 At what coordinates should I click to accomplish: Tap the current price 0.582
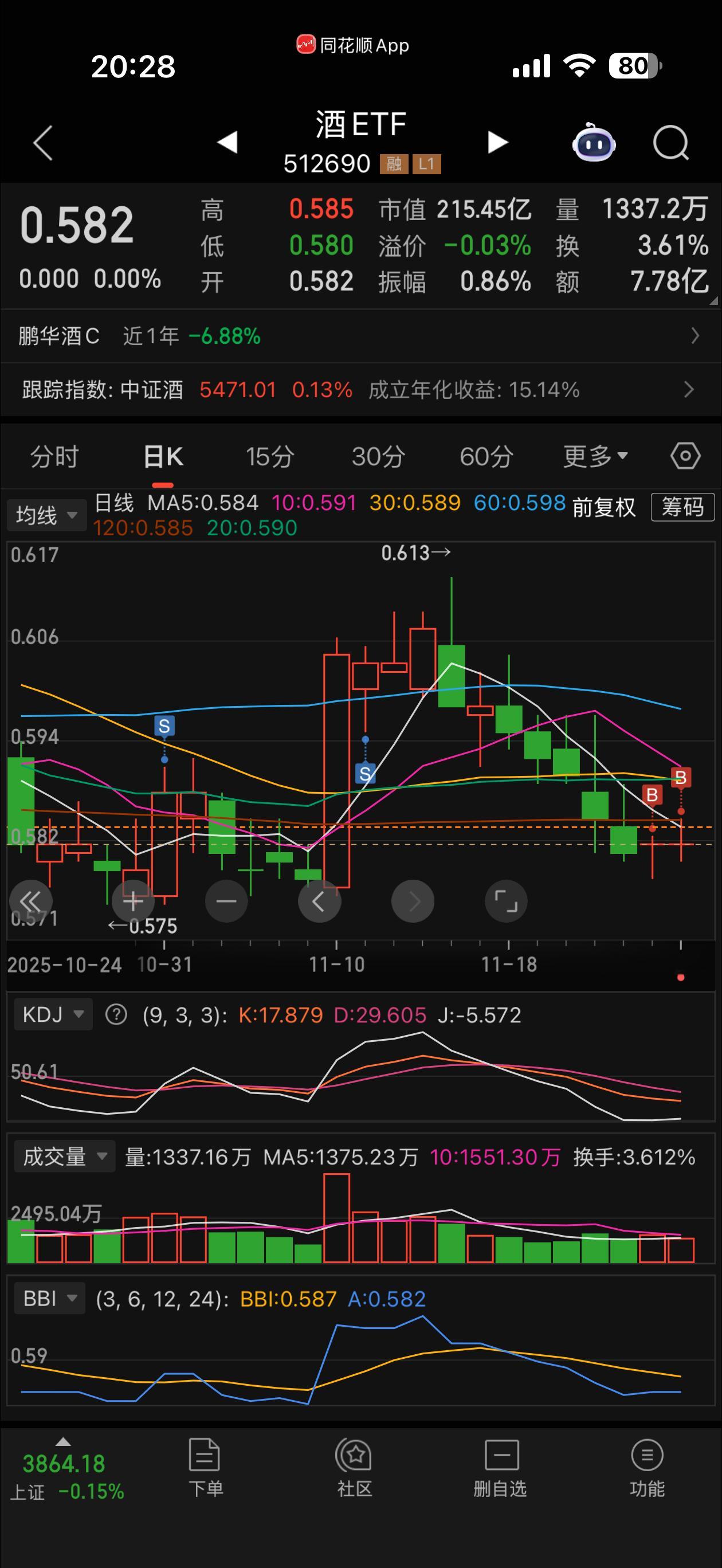pos(77,225)
